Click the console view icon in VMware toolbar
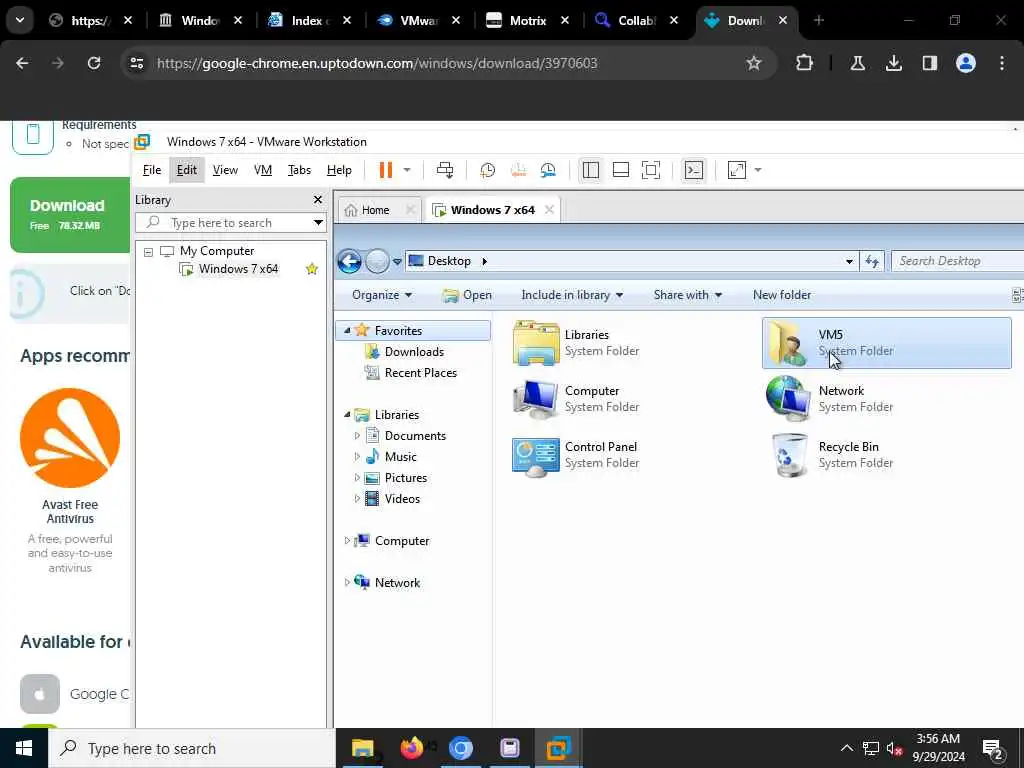This screenshot has height=768, width=1024. pyautogui.click(x=694, y=170)
